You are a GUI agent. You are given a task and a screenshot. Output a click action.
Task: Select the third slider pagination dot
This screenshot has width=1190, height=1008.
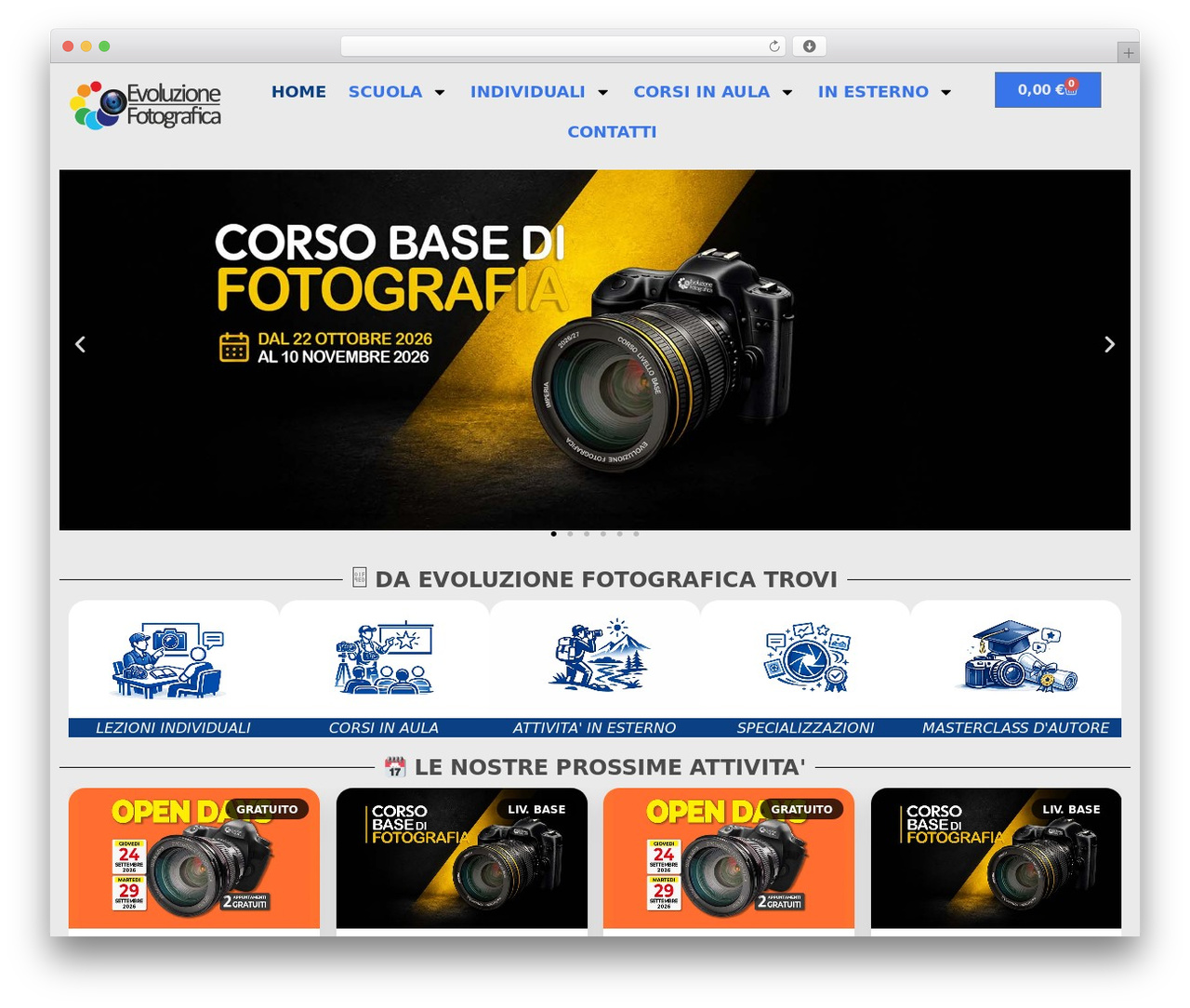587,534
